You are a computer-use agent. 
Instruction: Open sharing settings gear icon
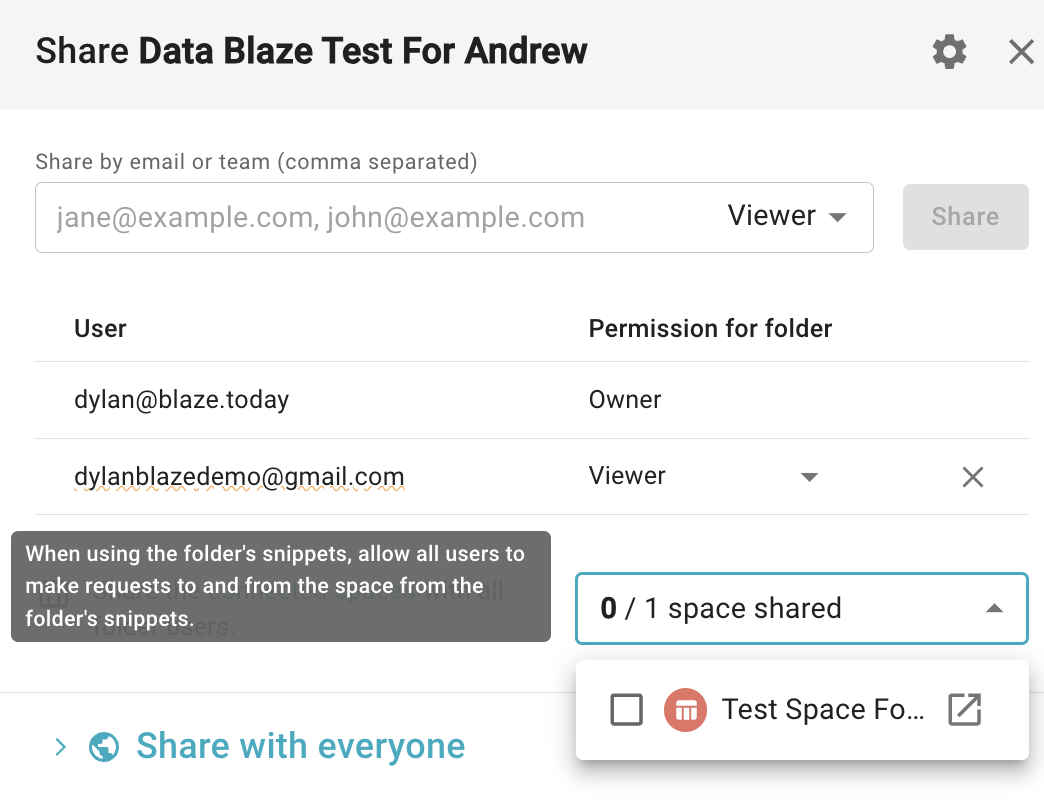click(949, 51)
